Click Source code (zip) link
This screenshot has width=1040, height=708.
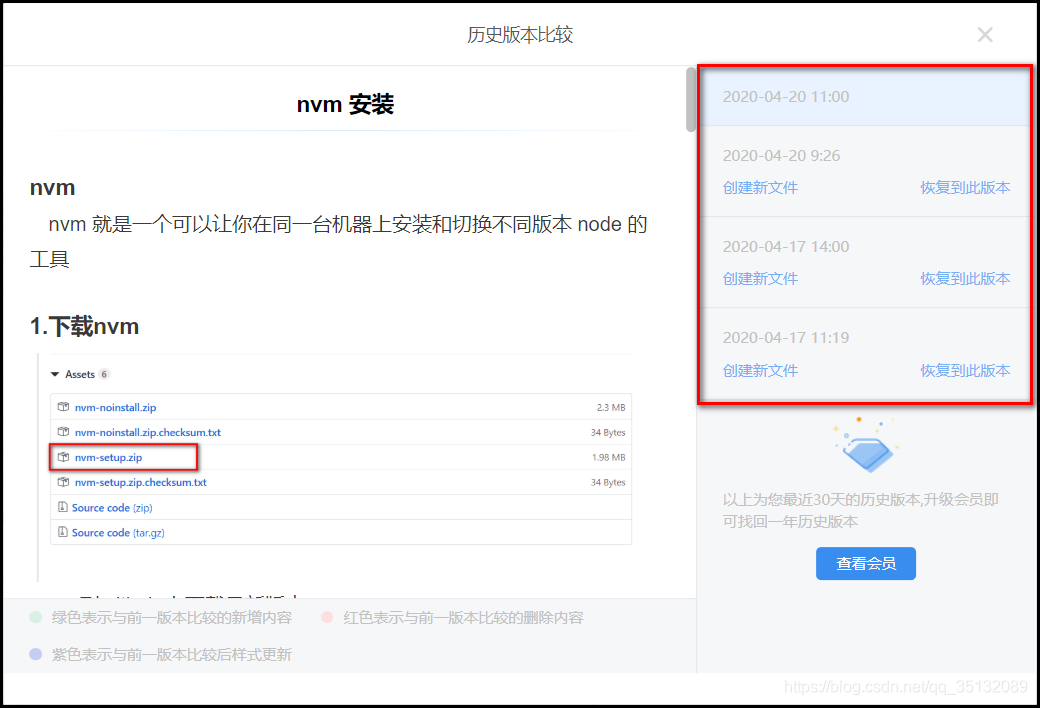coord(112,508)
